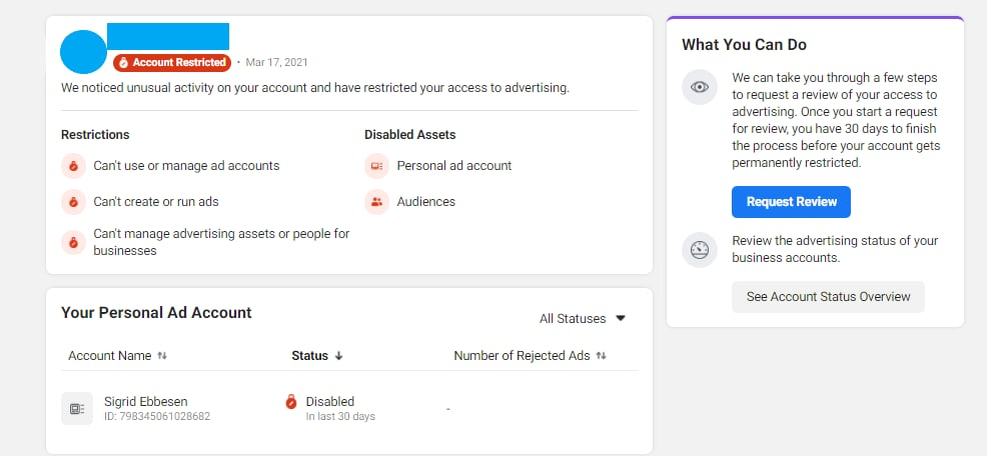Click the Account Restricted badge
The image size is (987, 456).
[x=172, y=62]
